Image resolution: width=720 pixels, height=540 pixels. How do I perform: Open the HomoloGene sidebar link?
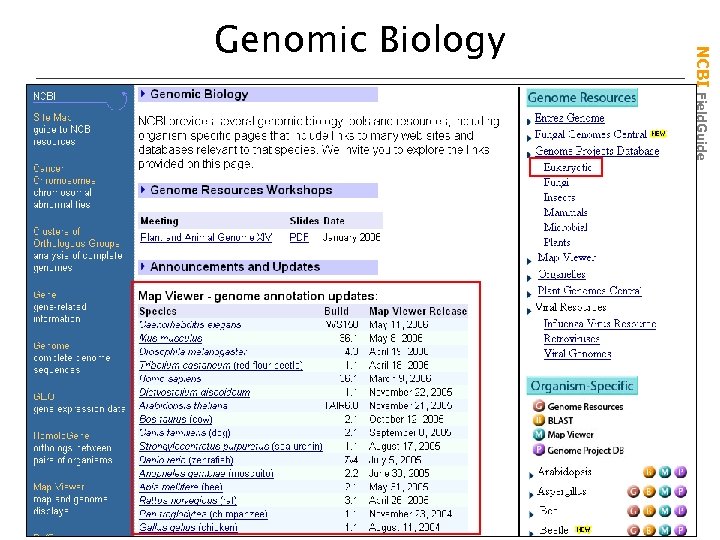[61, 435]
